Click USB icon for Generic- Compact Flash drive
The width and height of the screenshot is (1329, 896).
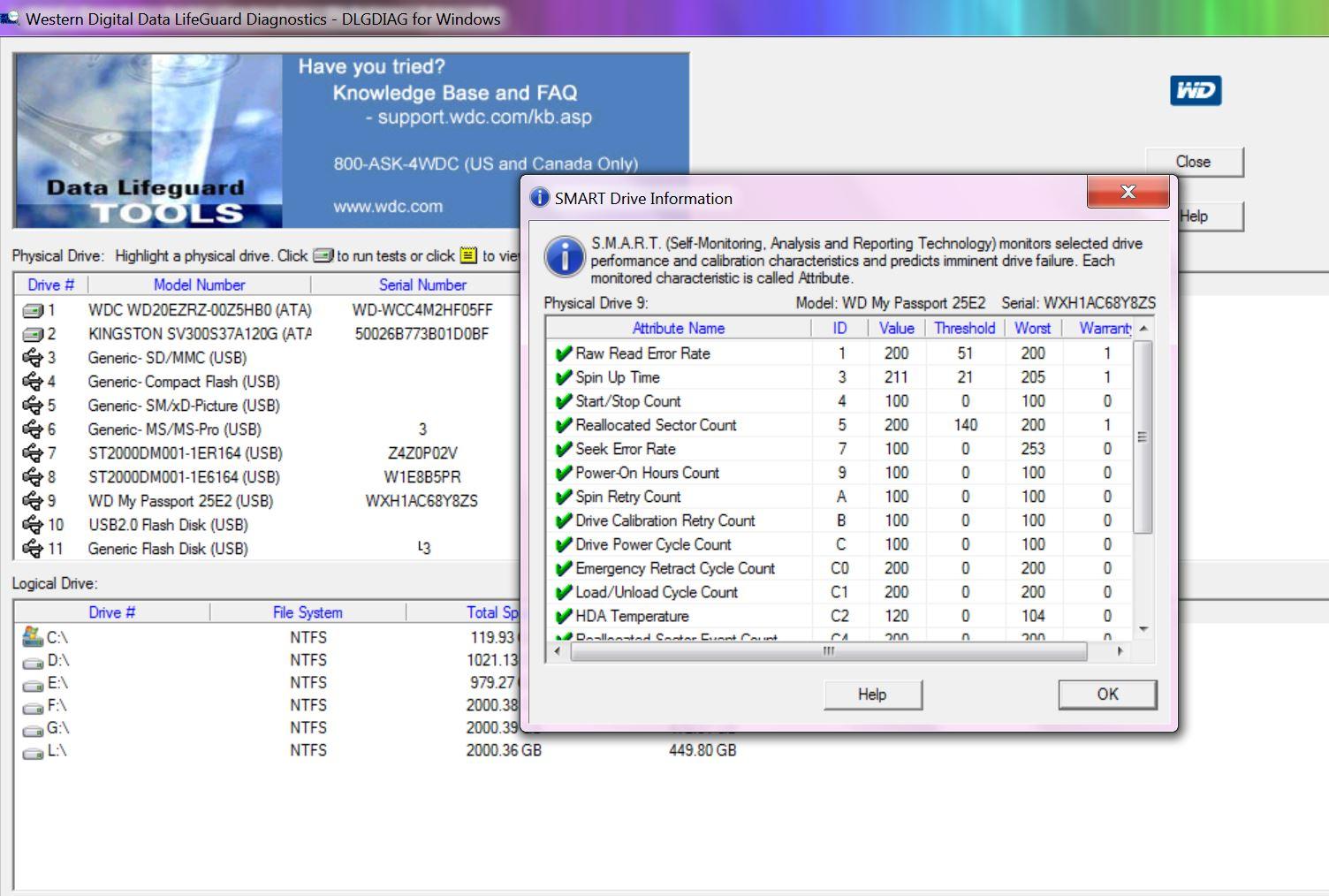(x=33, y=382)
